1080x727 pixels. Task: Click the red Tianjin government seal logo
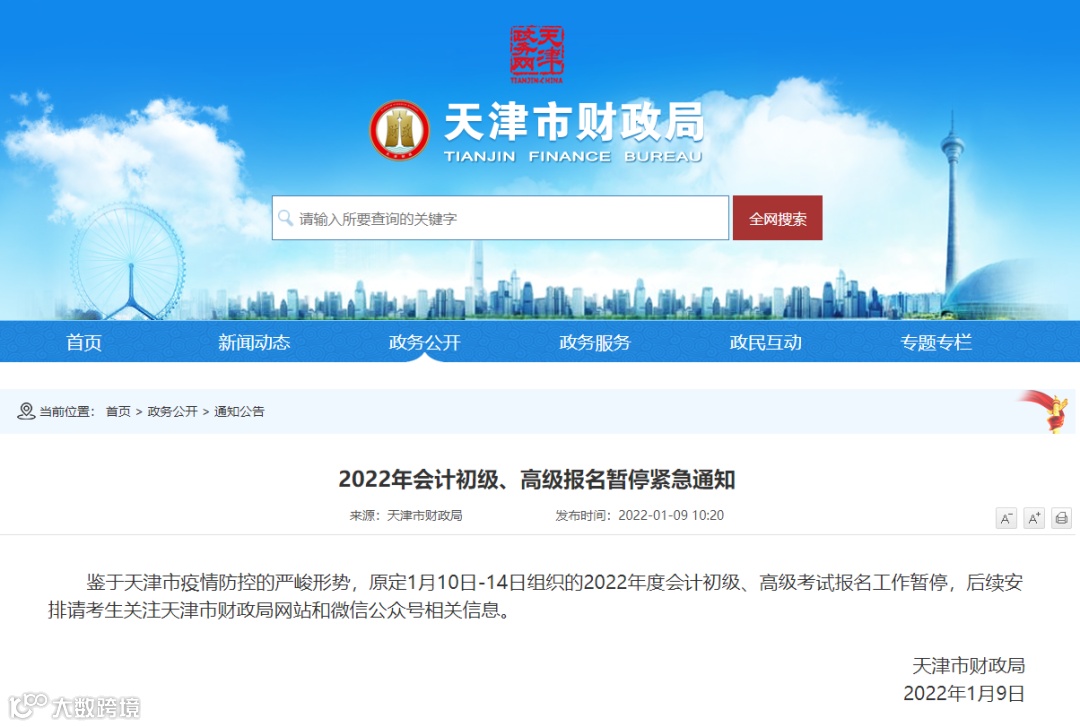click(537, 54)
